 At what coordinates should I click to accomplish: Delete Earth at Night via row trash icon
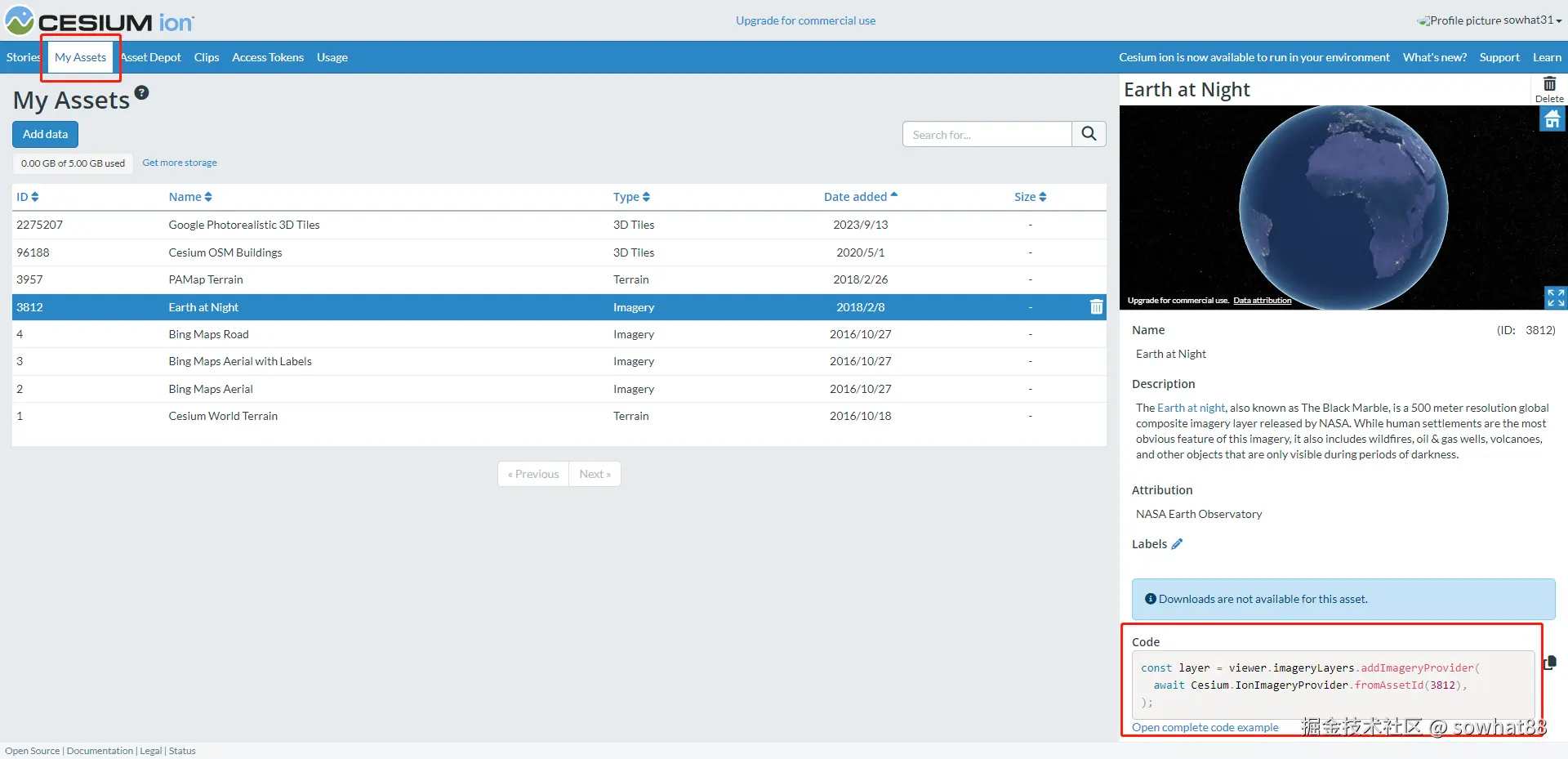(x=1096, y=307)
